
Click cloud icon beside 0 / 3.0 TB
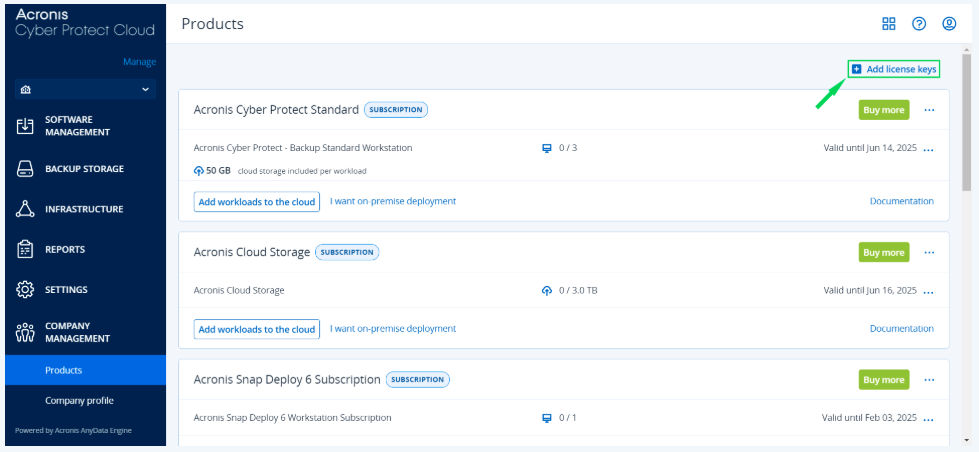(547, 290)
